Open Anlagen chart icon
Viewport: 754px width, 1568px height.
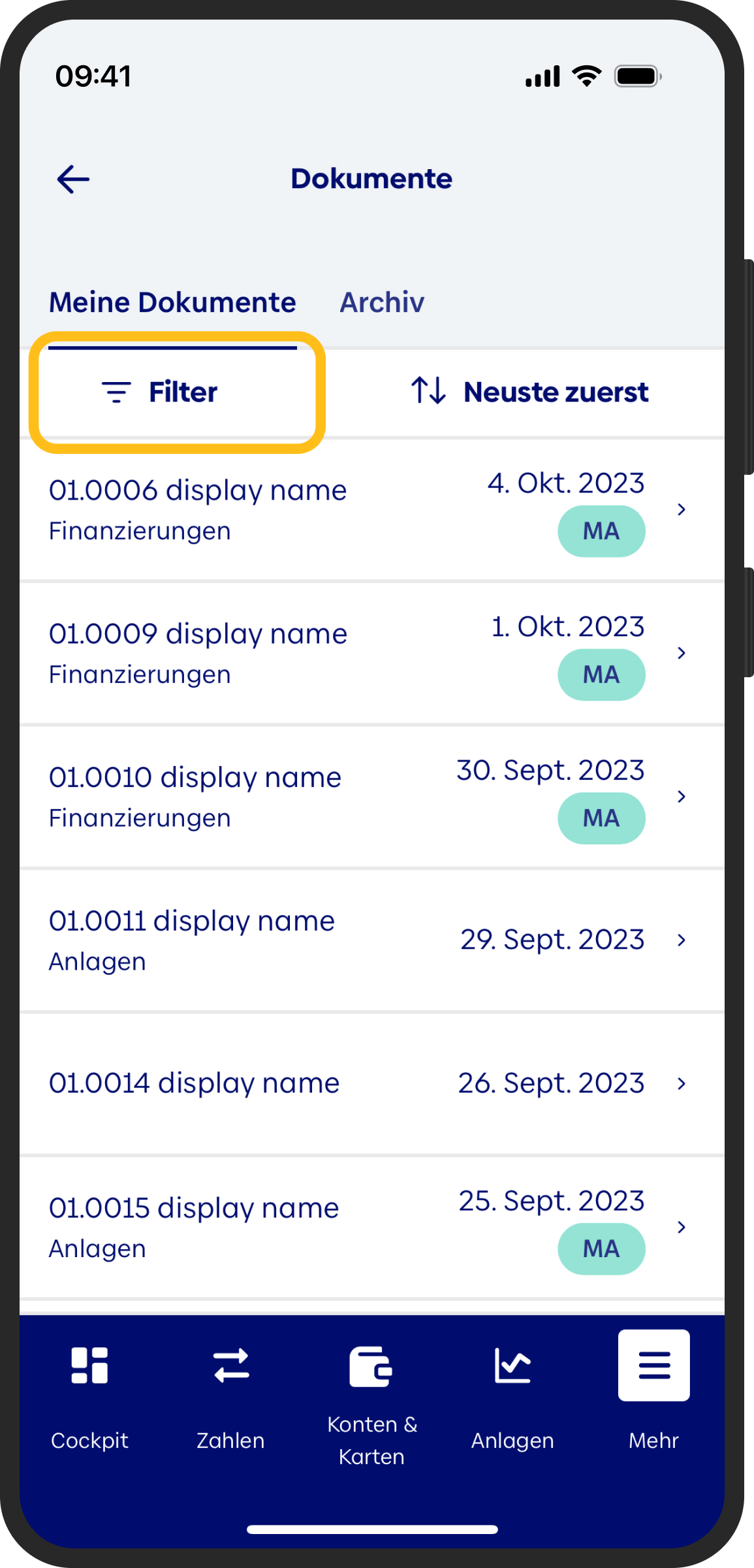pos(512,1365)
